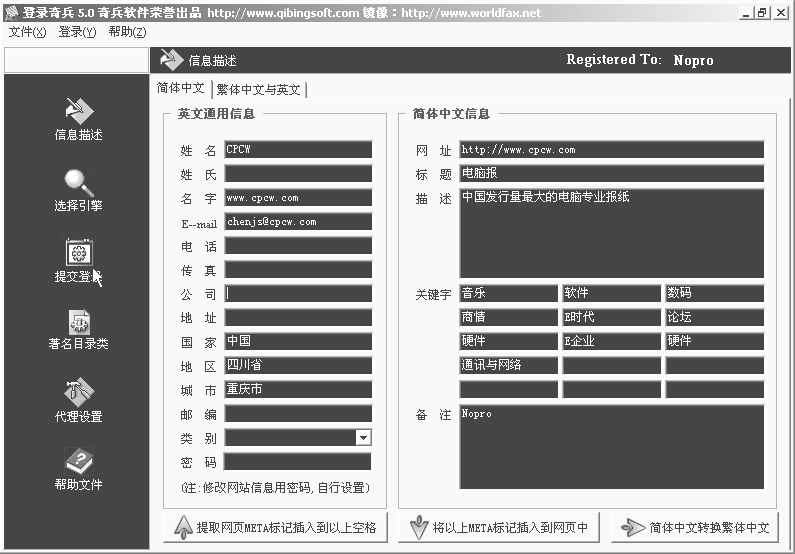
Task: Click the keyword field 数码
Action: [715, 293]
